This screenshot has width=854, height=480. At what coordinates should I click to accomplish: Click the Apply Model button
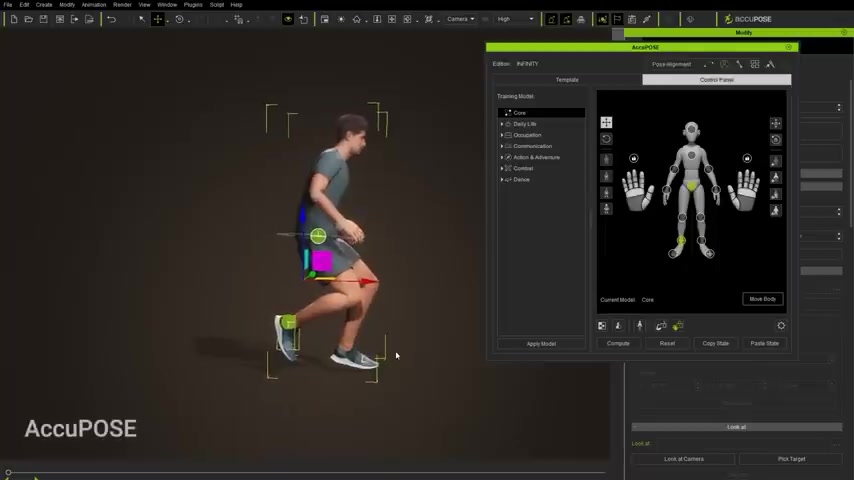point(541,344)
